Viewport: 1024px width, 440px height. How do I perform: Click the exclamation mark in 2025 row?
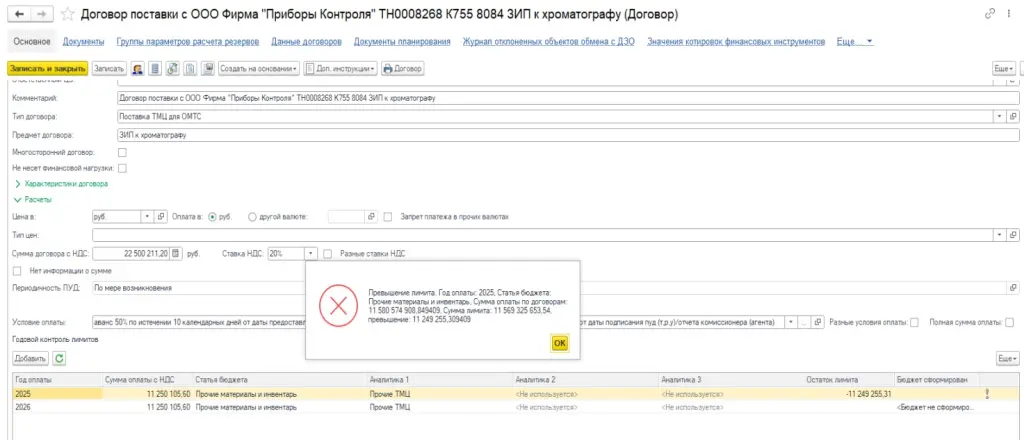(987, 394)
